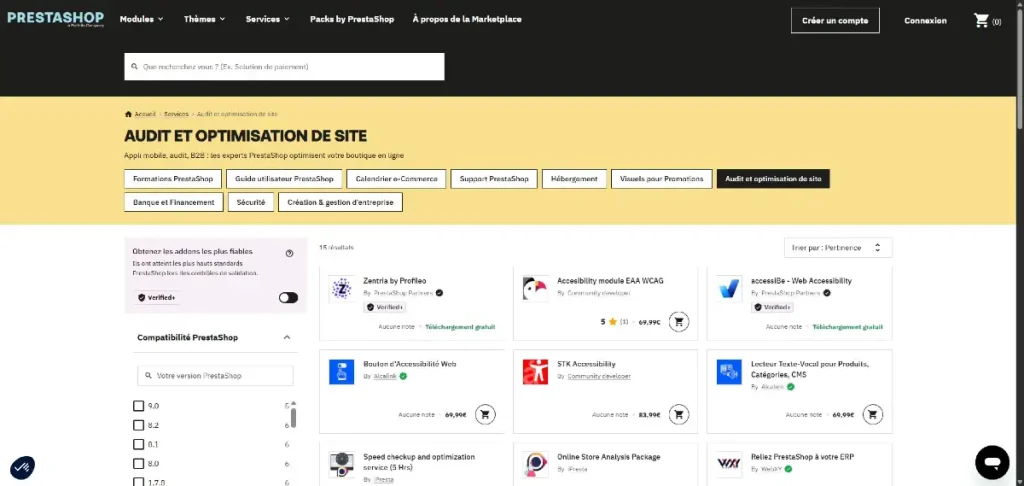Select the Formations PrestaShop tab
The image size is (1024, 486).
(x=173, y=179)
